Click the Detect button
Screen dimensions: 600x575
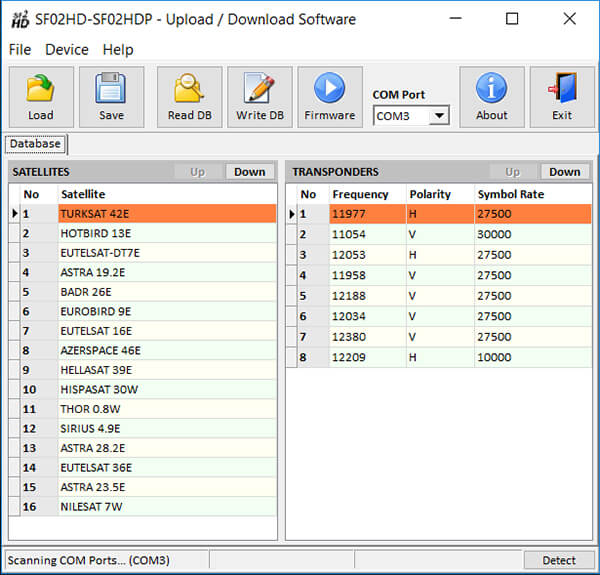[558, 561]
